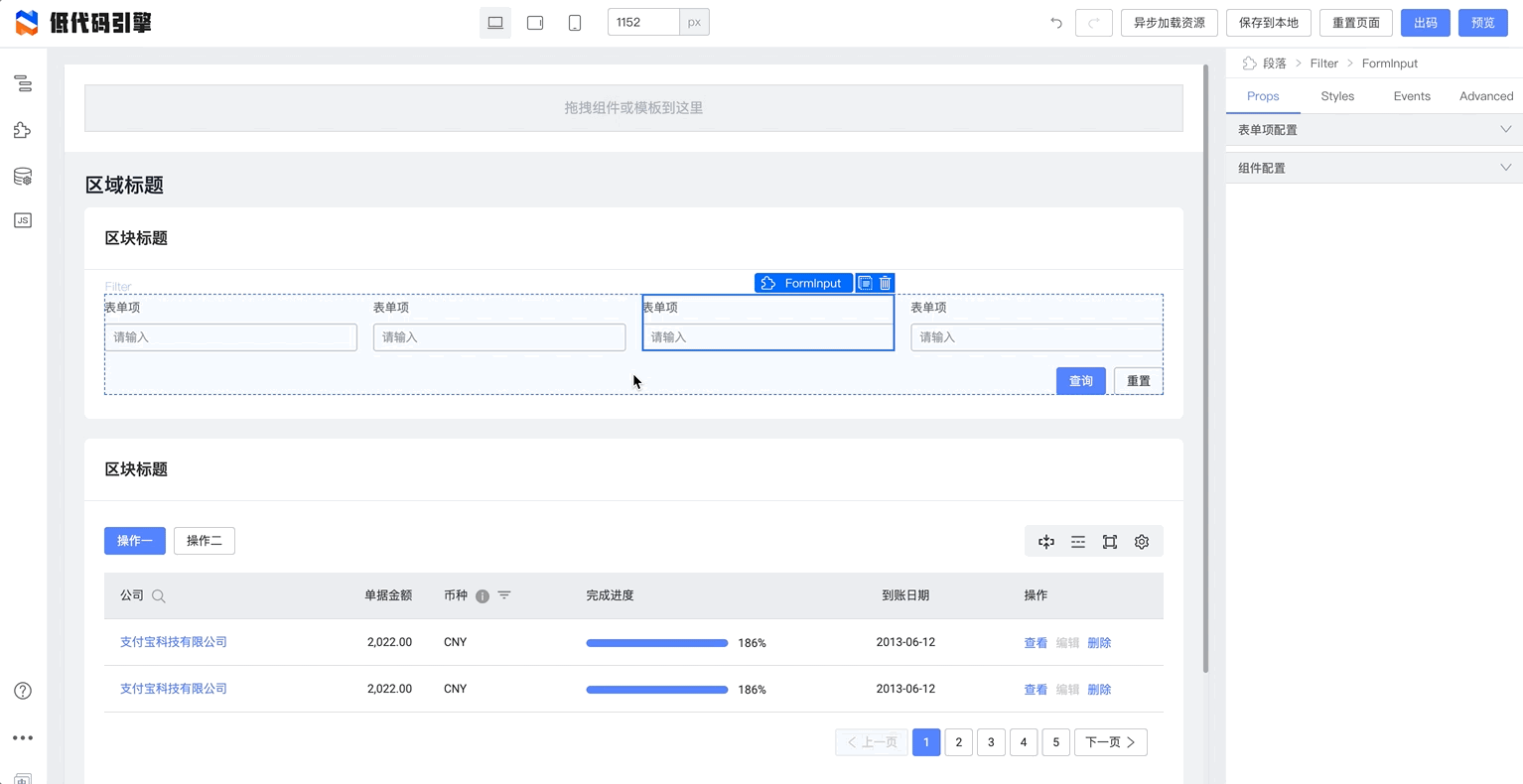The image size is (1523, 784).
Task: Open the 币种 column filter dropdown
Action: [504, 595]
